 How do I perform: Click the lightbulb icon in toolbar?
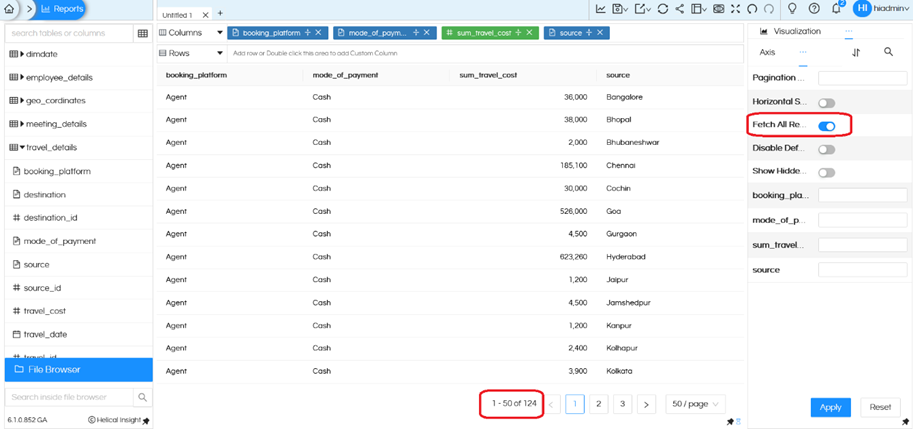click(x=792, y=9)
